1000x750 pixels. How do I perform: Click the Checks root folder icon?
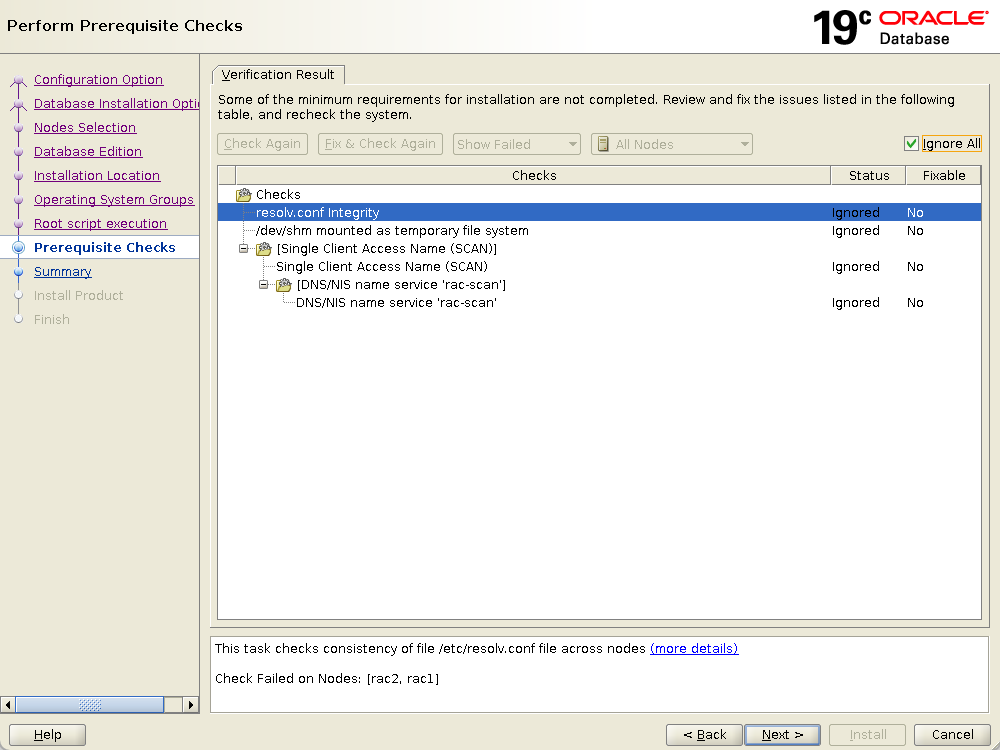[243, 195]
